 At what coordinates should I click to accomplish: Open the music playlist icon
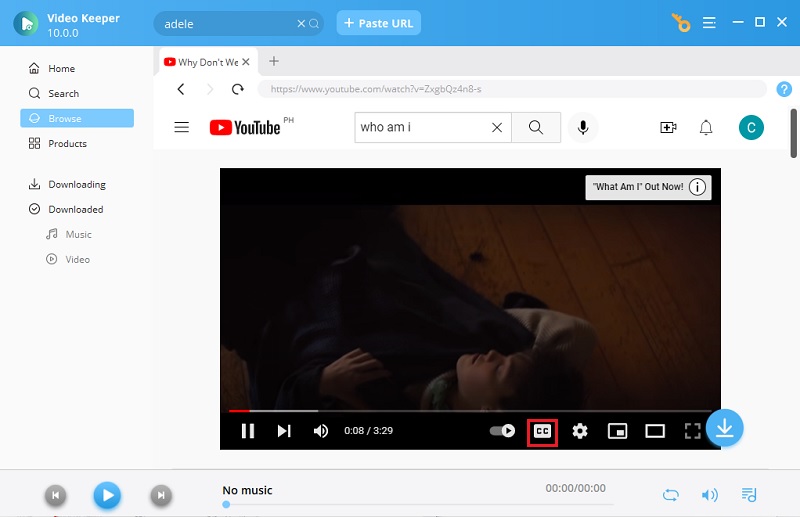[748, 495]
